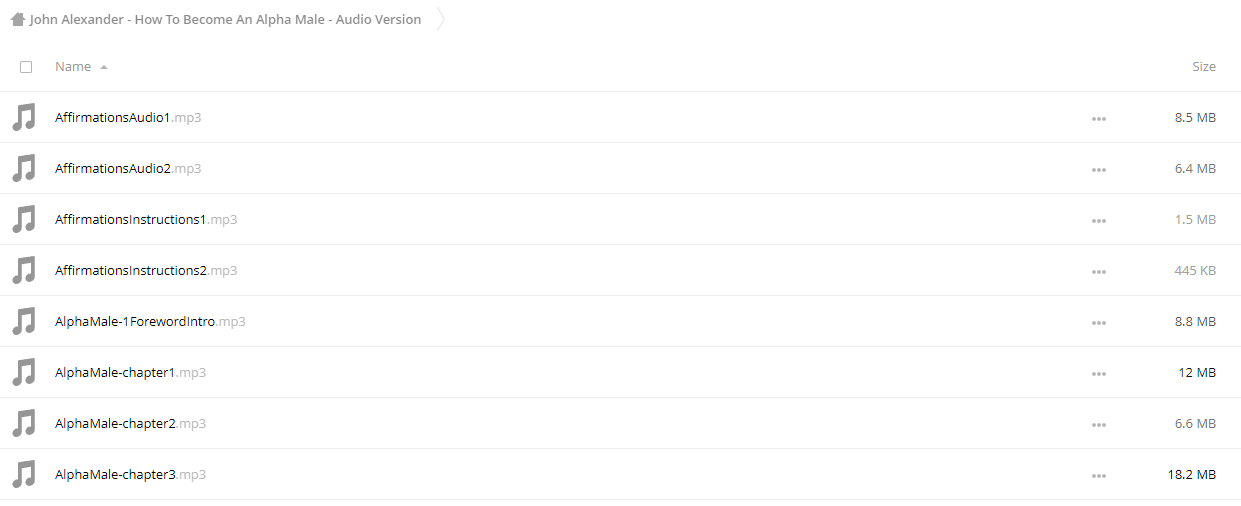Open more options for AlphaMale-chapter3.mp3
Viewport: 1241px width, 506px height.
pos(1099,475)
